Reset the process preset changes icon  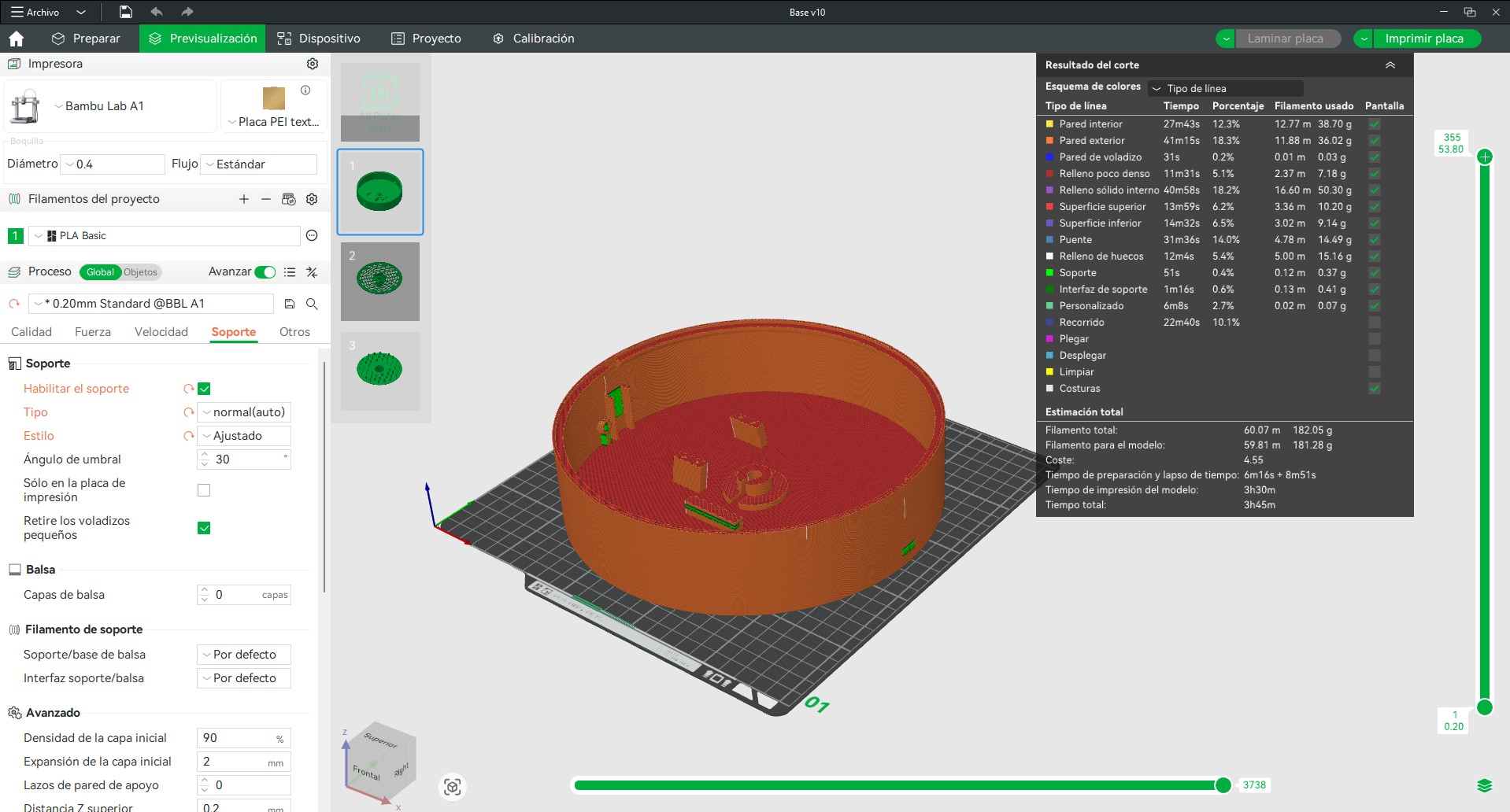[x=13, y=304]
